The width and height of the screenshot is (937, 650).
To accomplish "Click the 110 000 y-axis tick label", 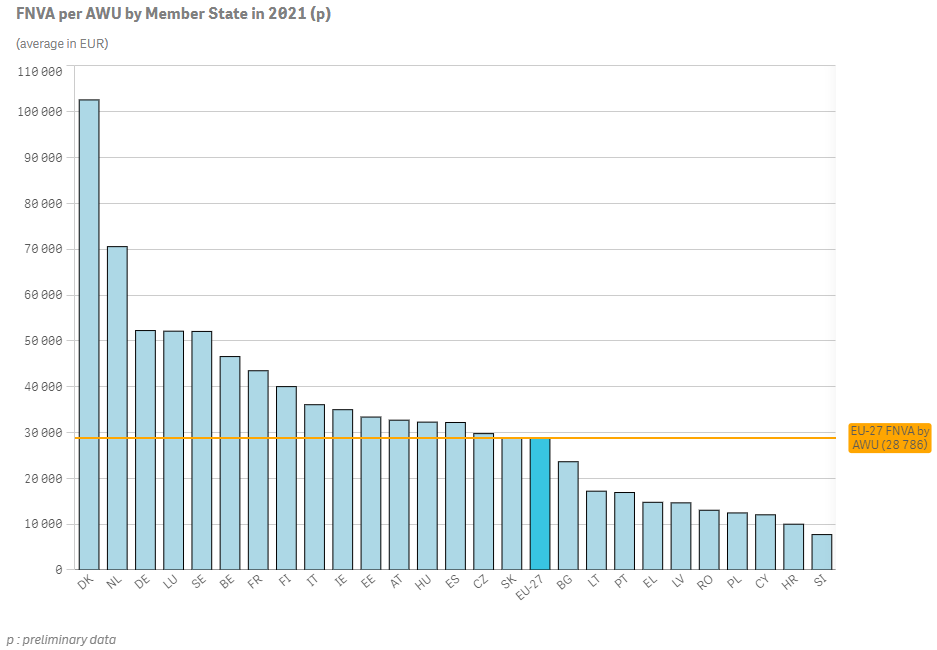I will [40, 72].
